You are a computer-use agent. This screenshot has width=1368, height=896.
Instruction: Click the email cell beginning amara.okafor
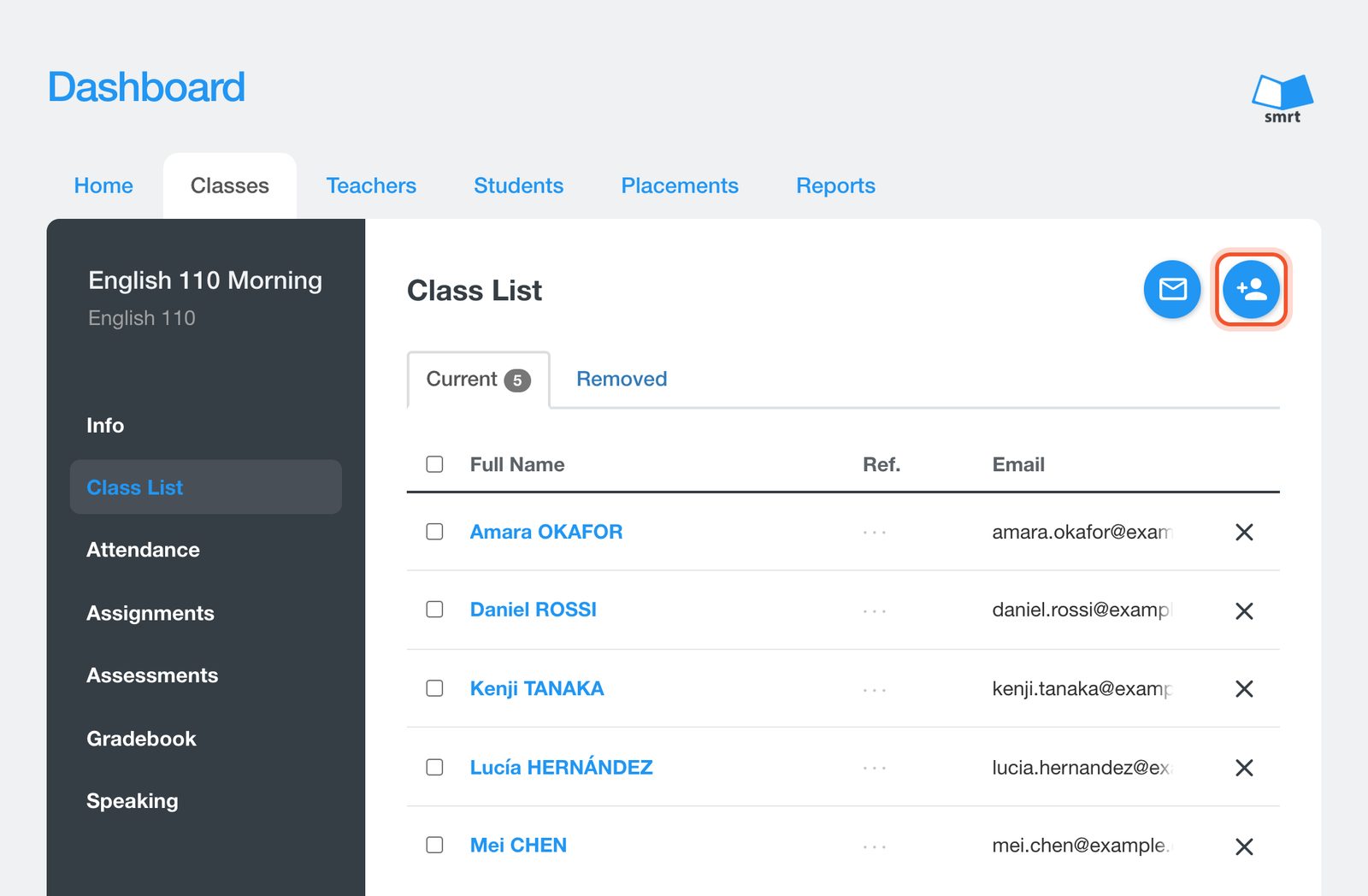pos(1082,532)
